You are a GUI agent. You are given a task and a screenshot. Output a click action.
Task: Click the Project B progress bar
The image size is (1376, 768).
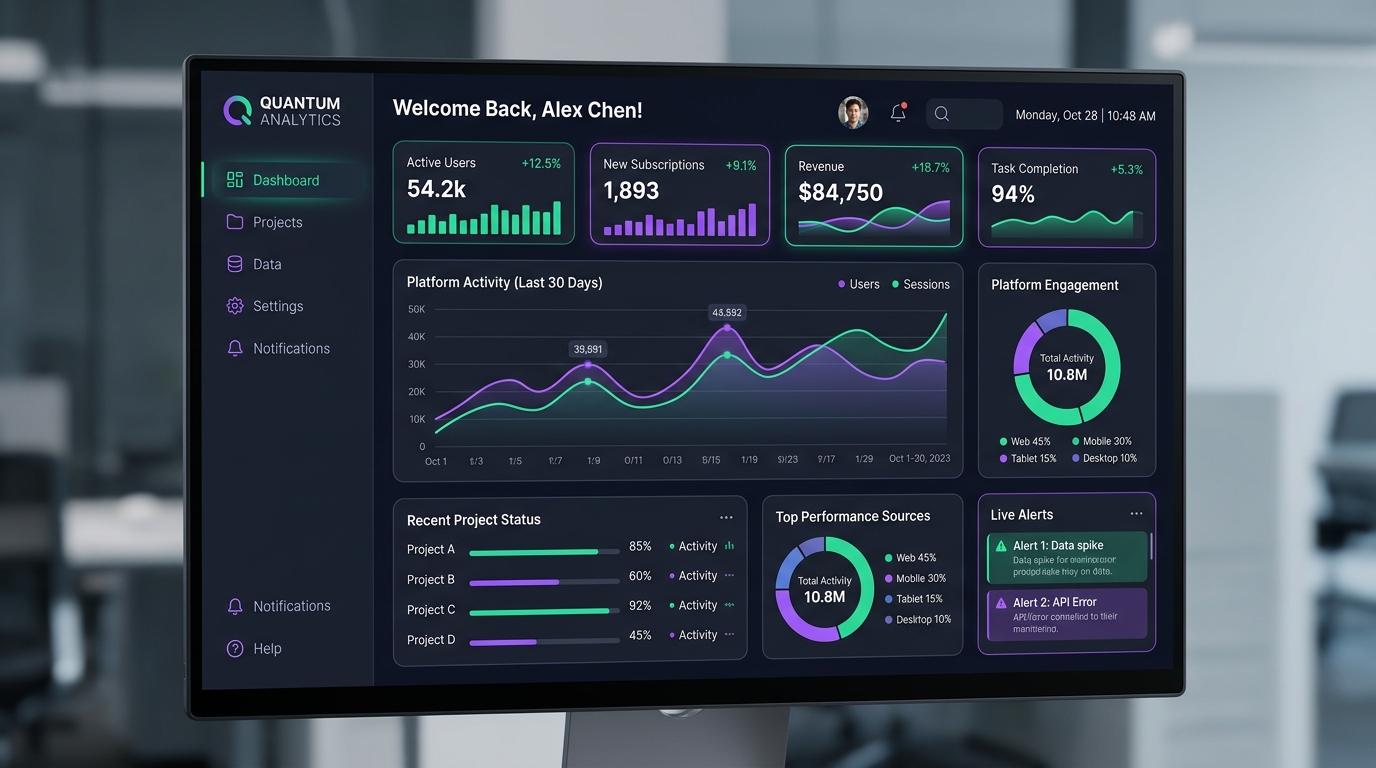point(544,581)
